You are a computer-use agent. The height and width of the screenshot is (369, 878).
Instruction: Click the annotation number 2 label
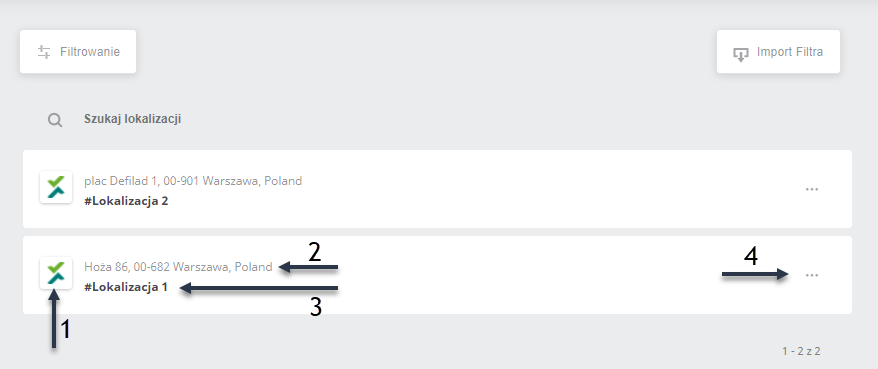[315, 253]
